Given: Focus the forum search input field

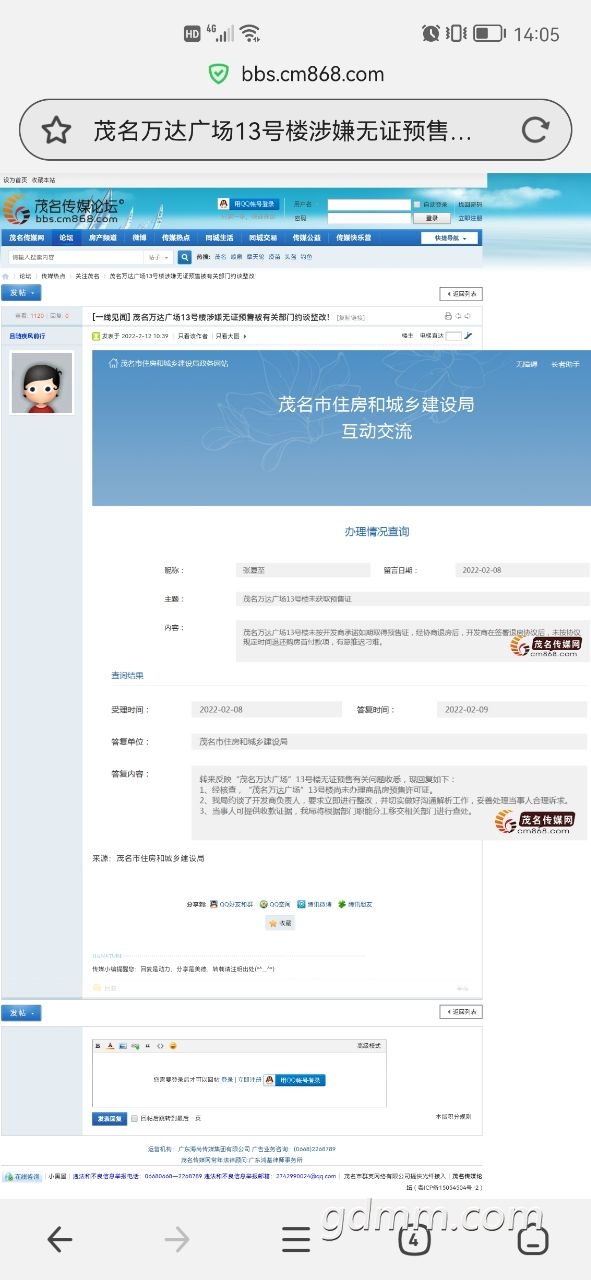Looking at the screenshot, I should point(76,257).
